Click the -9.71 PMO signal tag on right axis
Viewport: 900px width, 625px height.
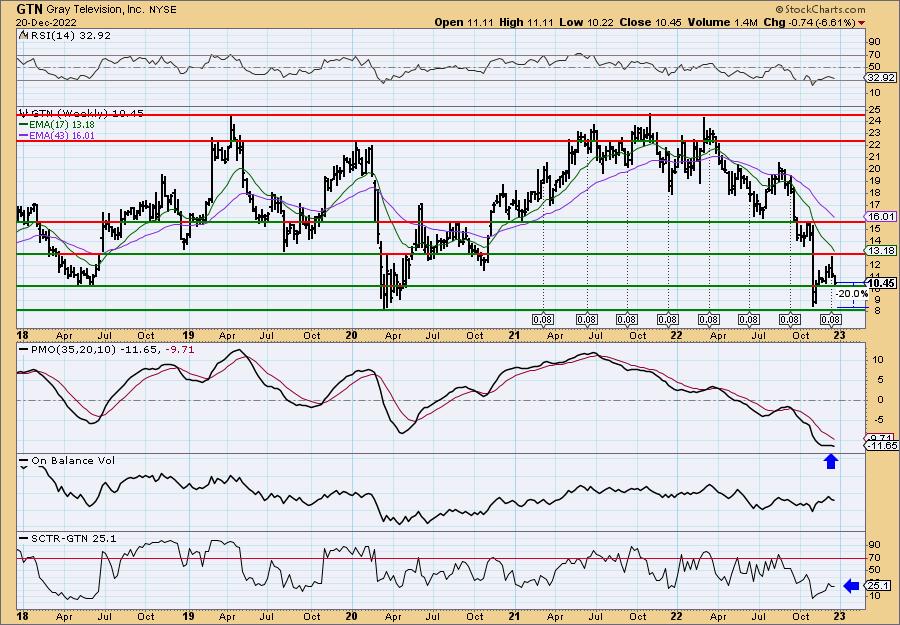(881, 437)
